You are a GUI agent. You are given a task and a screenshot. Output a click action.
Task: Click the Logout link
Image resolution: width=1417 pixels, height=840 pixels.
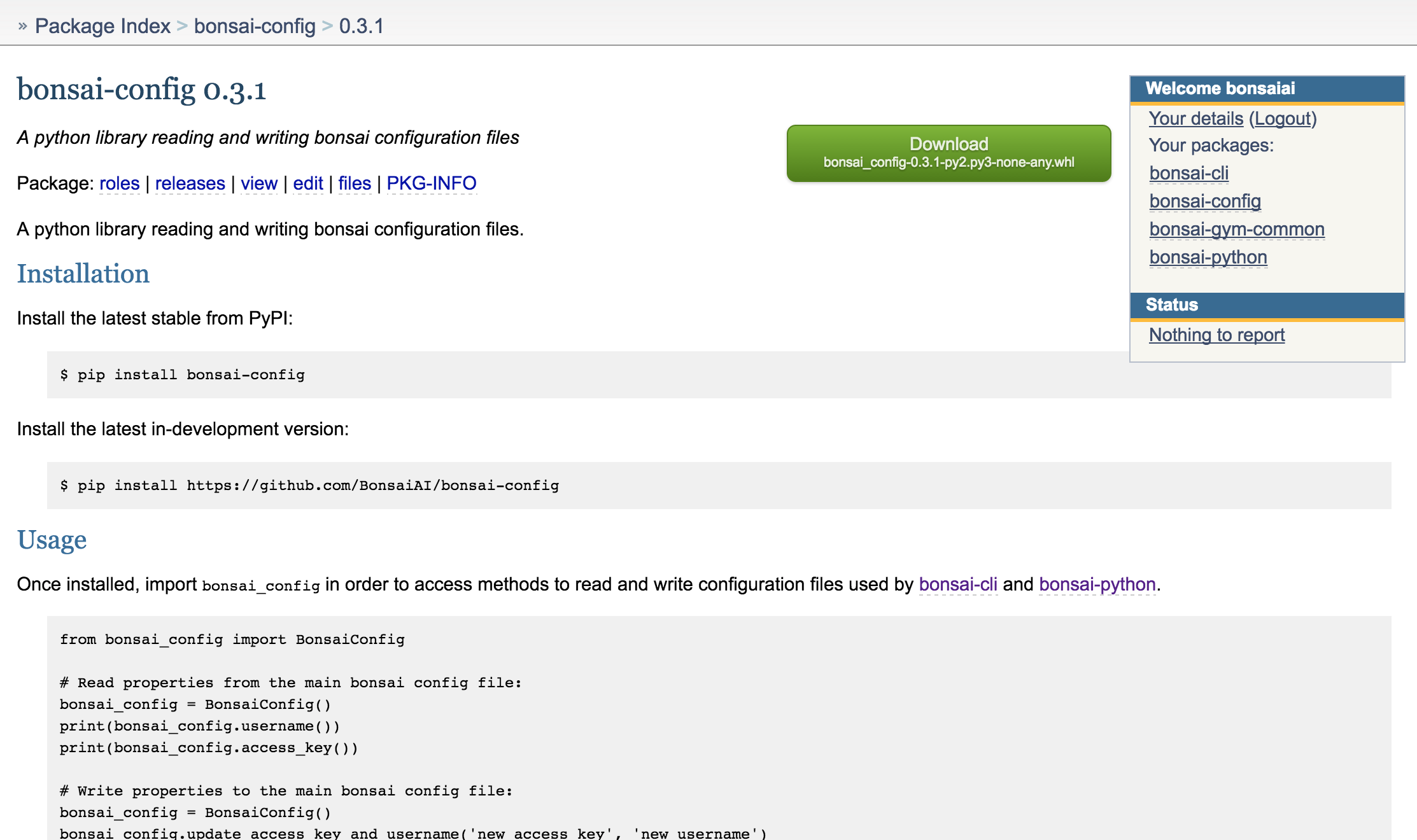pyautogui.click(x=1283, y=118)
